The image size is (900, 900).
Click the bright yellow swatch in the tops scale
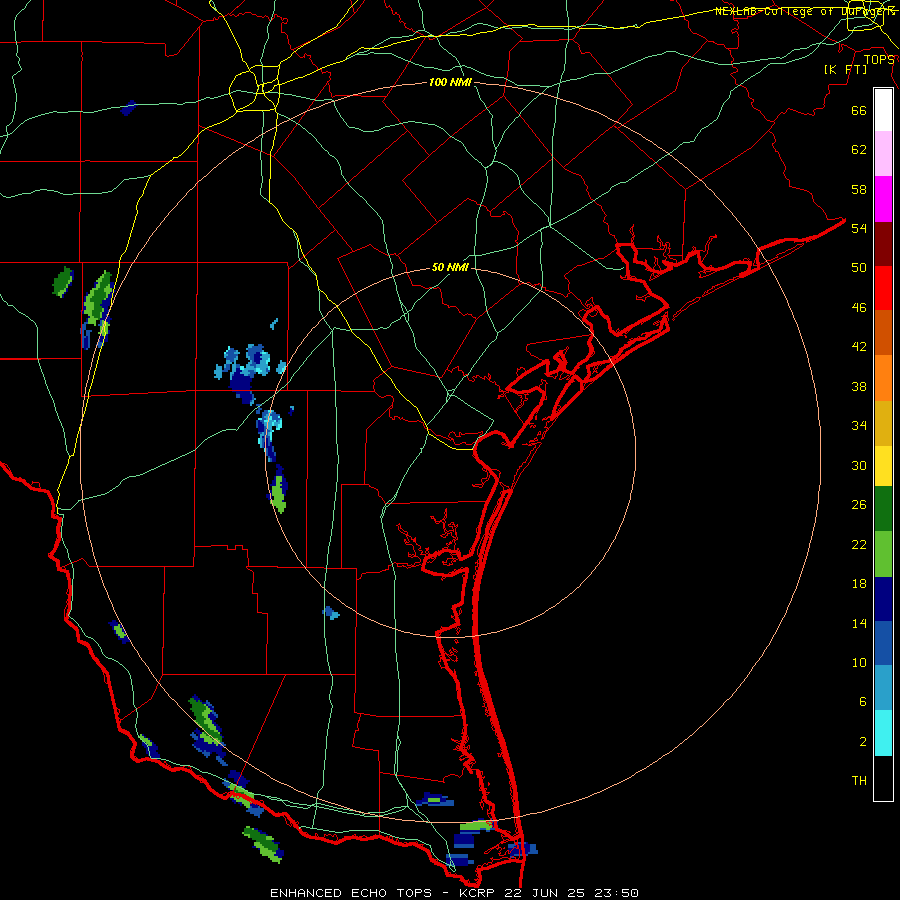pyautogui.click(x=883, y=466)
